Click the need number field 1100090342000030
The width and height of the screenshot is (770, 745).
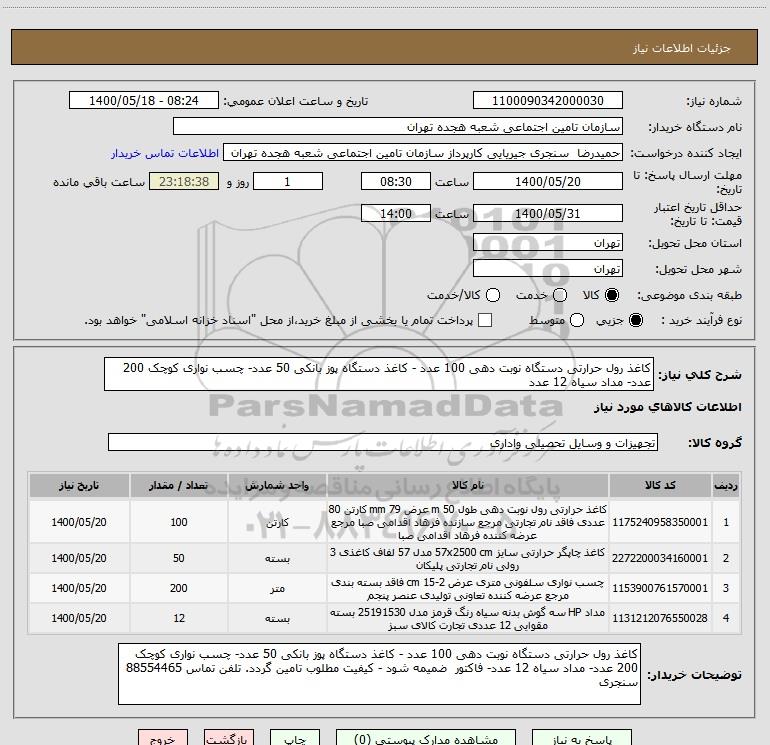coord(548,101)
